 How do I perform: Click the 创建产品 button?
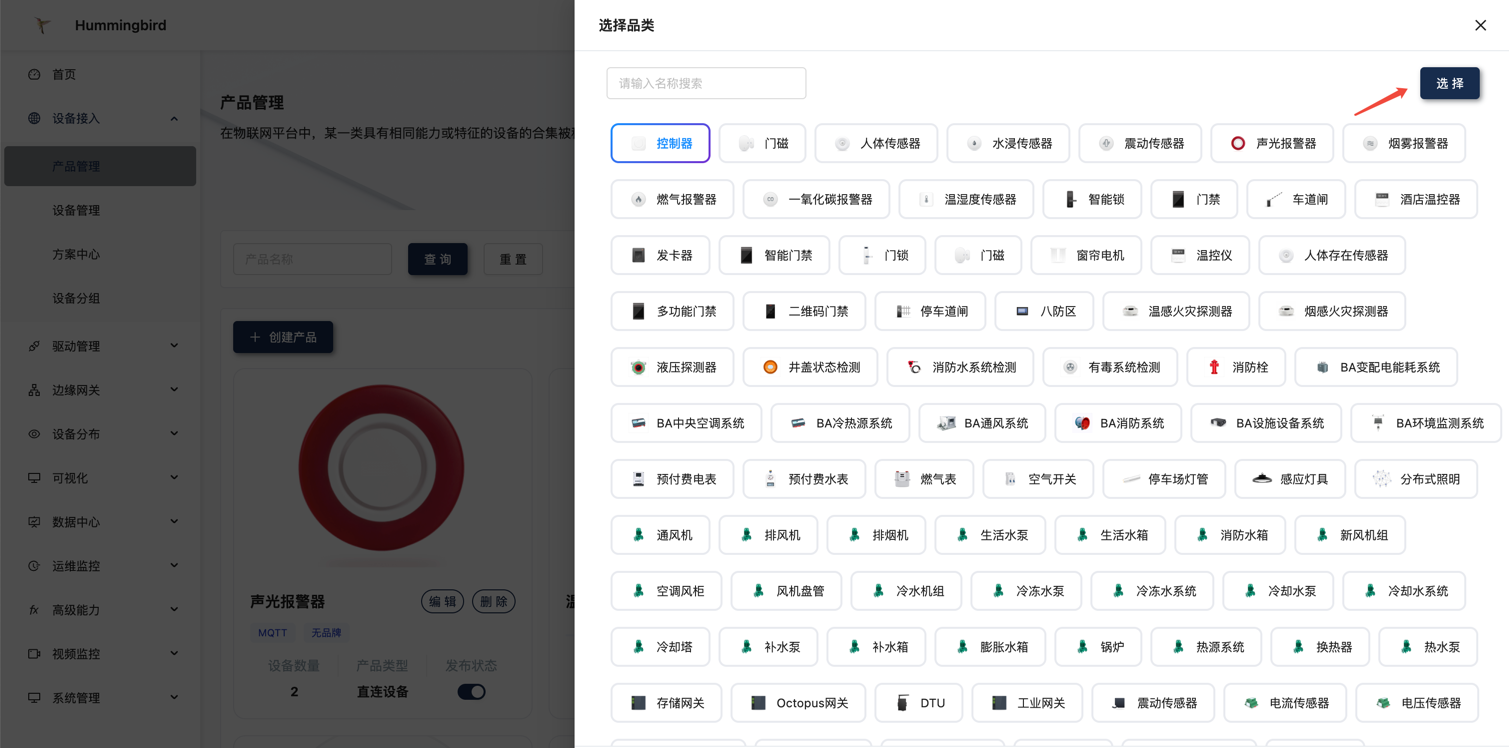(283, 338)
